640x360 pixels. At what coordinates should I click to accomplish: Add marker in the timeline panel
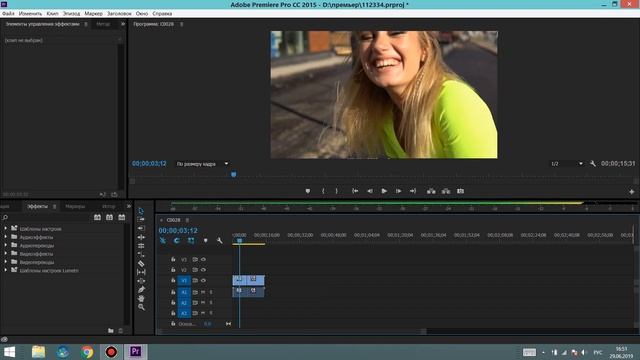[x=205, y=241]
